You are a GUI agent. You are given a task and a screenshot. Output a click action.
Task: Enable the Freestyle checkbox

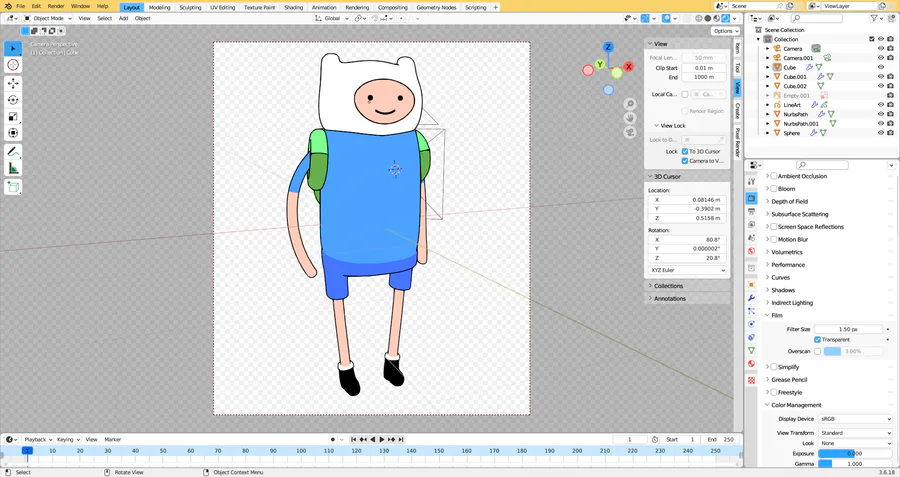774,393
